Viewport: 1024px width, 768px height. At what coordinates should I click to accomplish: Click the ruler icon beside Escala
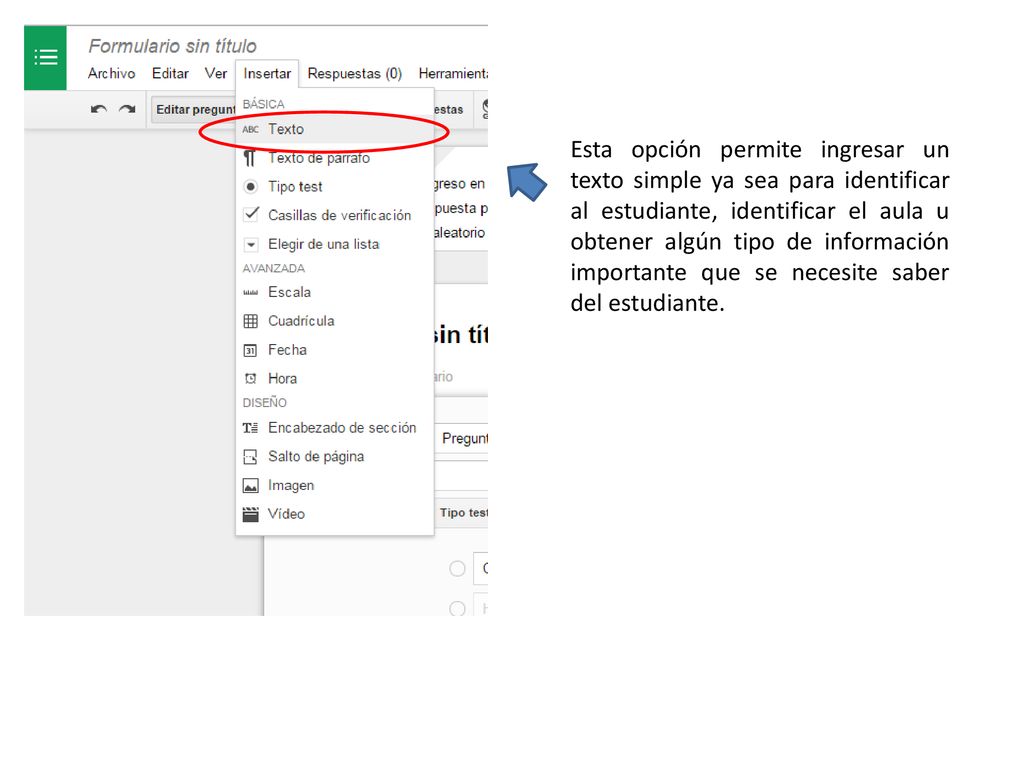pyautogui.click(x=250, y=293)
